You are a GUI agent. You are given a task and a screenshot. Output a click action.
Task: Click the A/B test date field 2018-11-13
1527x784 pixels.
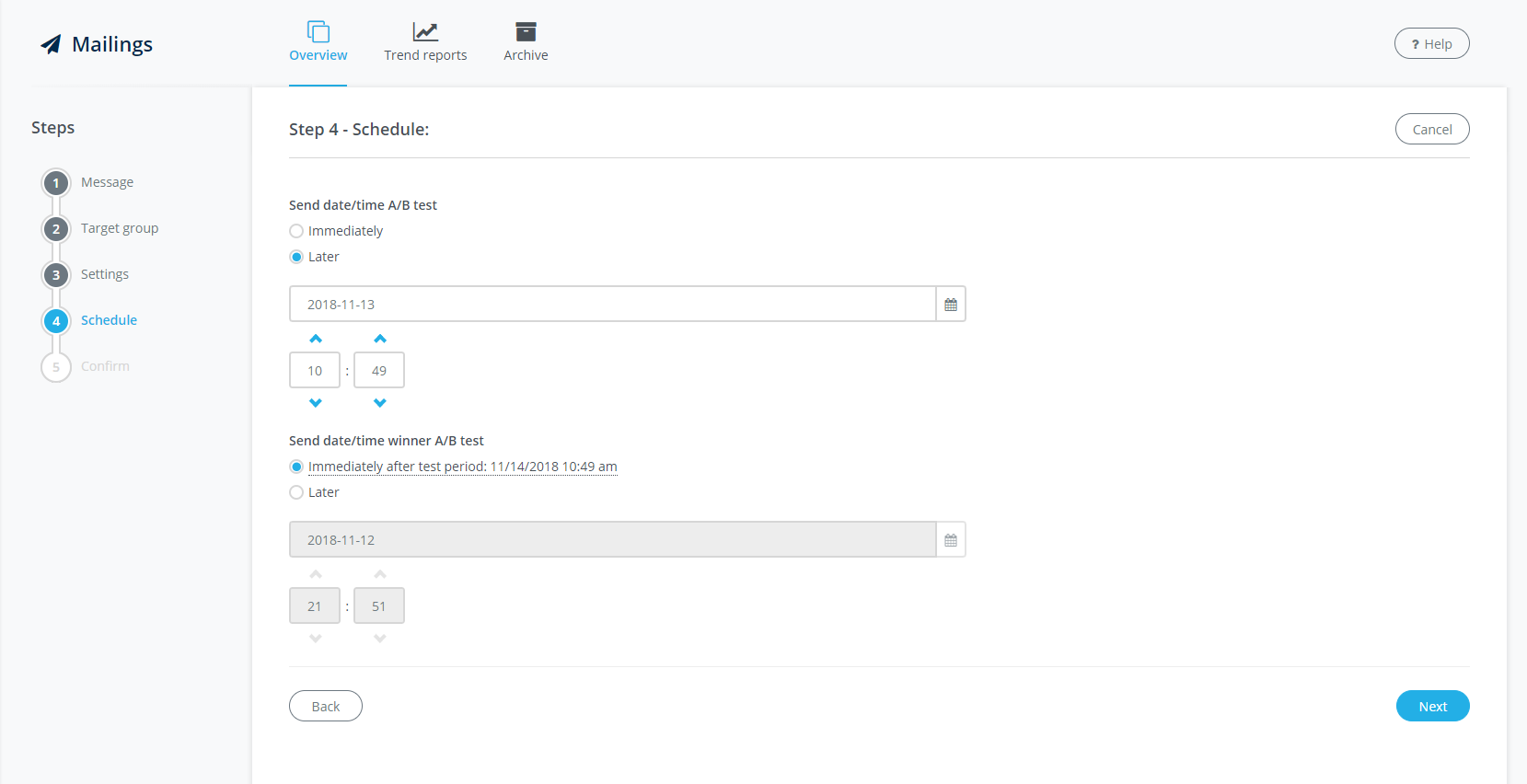click(612, 305)
